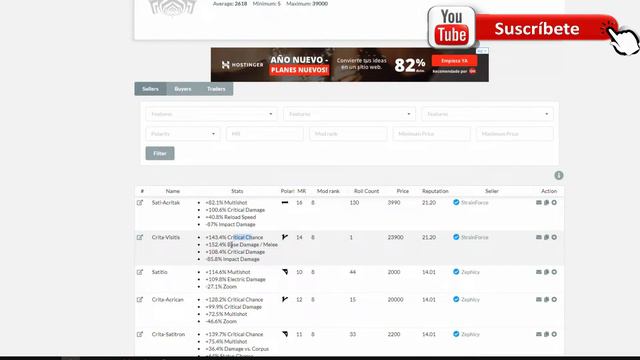Viewport: 640px width, 360px height.
Task: Click price 23900 in Crita-Visitis row
Action: point(396,237)
